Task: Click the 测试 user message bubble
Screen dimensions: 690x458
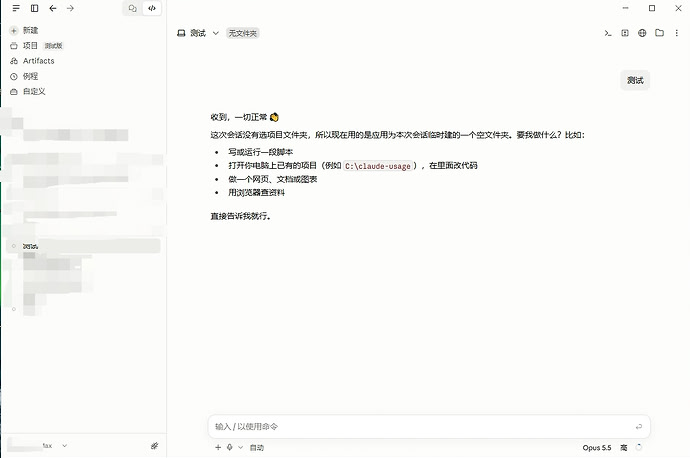Action: tap(635, 81)
